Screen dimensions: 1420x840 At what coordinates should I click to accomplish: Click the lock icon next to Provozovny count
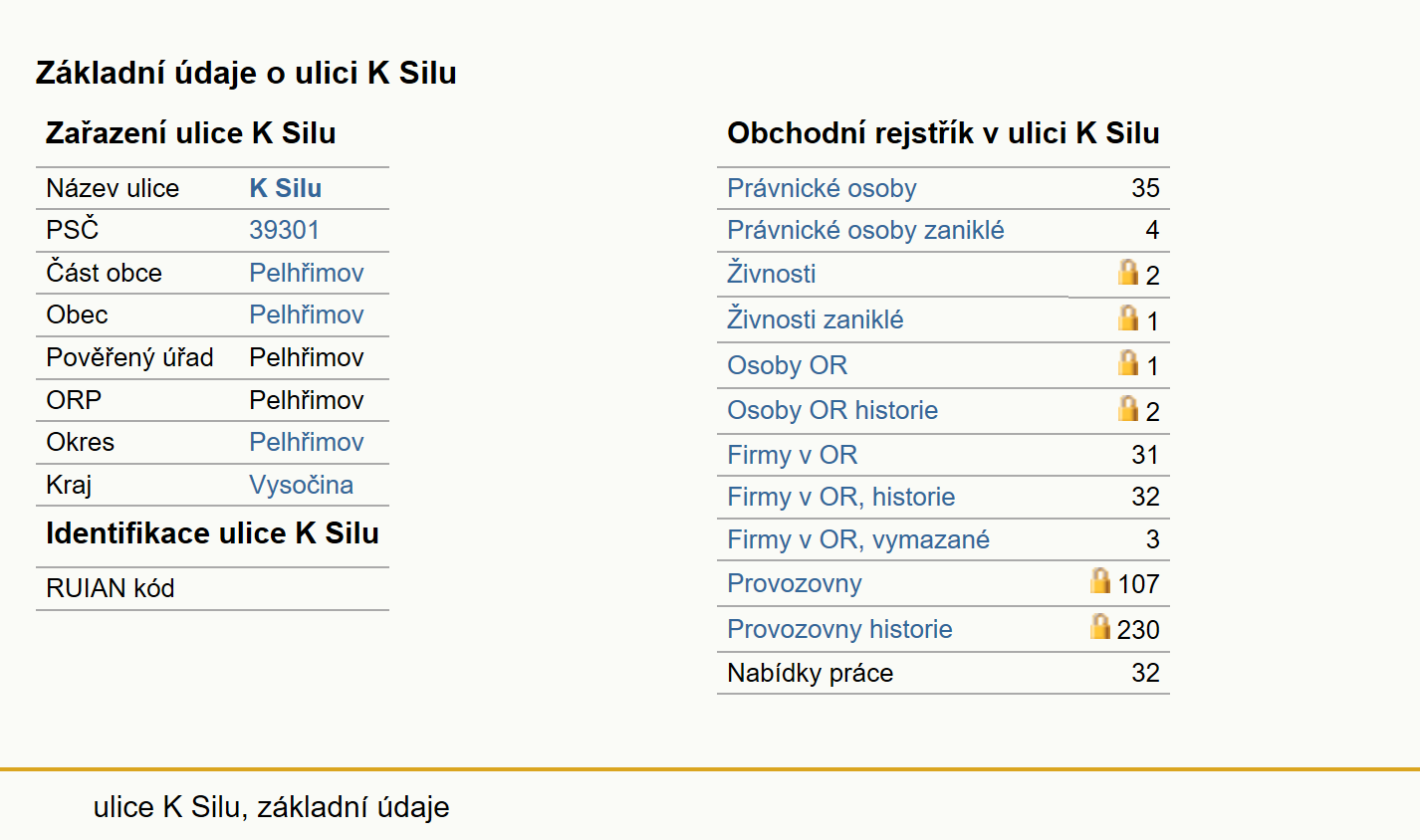click(1099, 580)
